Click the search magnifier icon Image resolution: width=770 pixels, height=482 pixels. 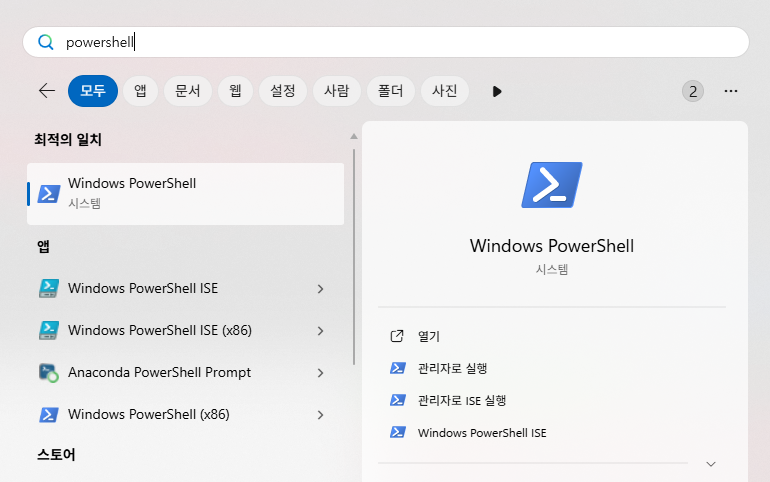click(x=46, y=42)
